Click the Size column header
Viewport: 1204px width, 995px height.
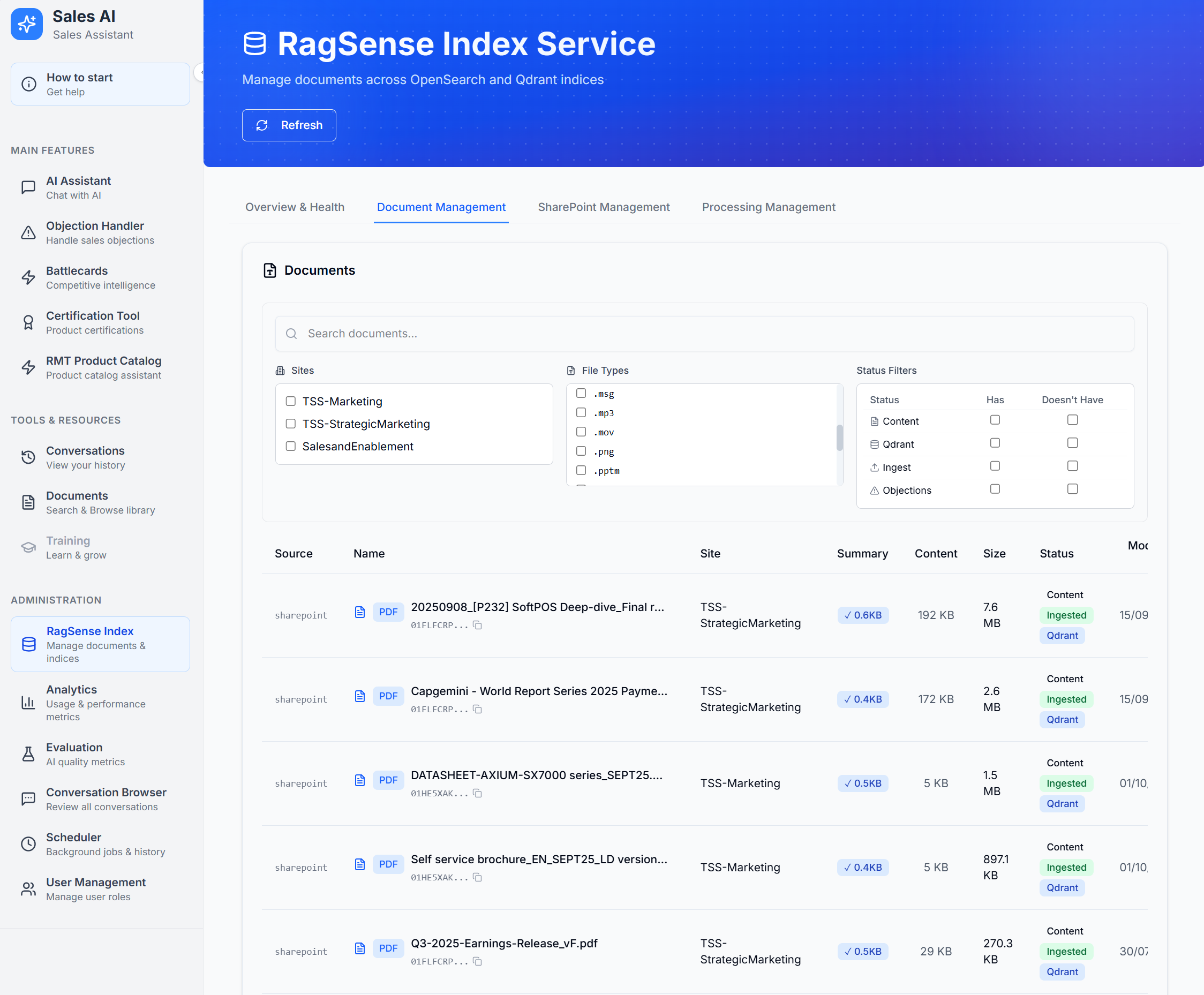tap(994, 554)
